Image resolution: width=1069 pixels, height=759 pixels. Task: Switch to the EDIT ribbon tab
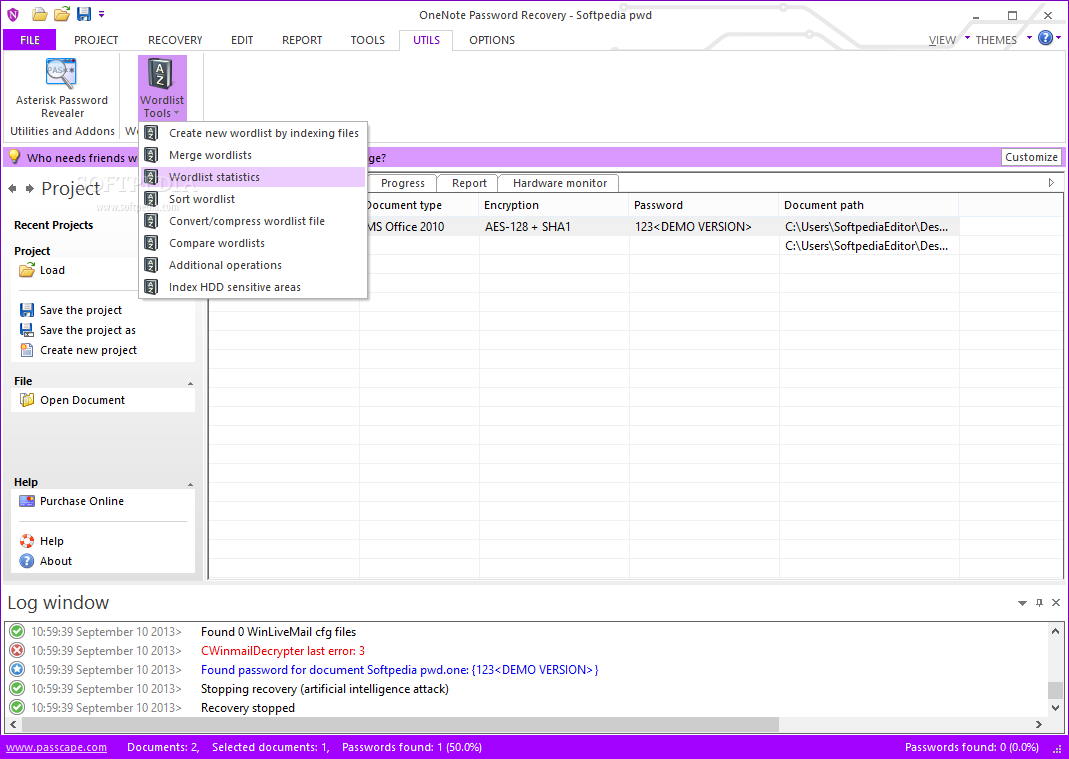coord(242,40)
